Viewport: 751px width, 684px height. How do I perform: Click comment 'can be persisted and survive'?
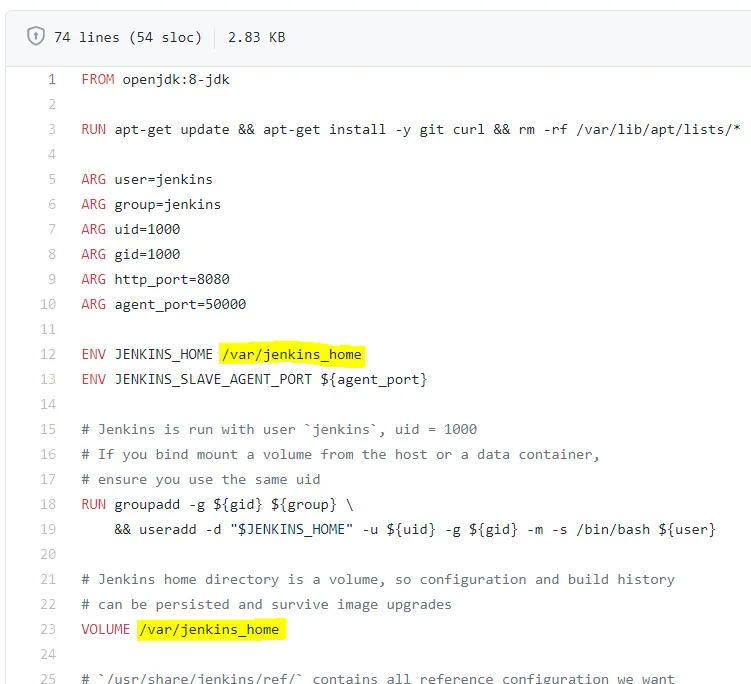click(x=267, y=604)
